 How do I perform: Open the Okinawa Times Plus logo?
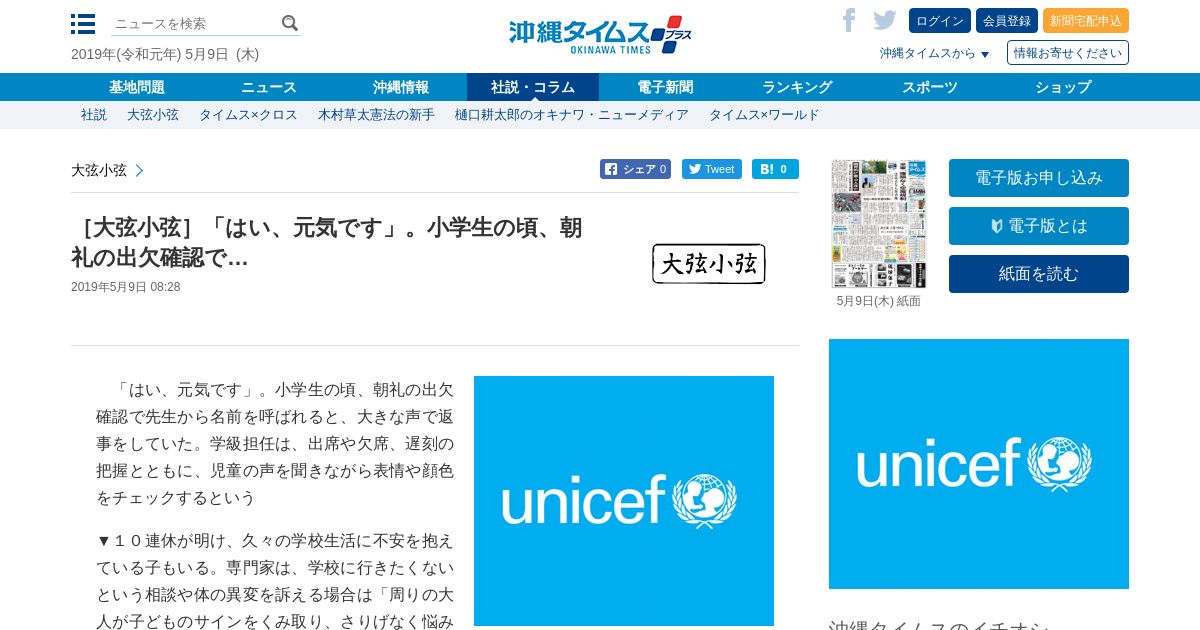pyautogui.click(x=600, y=35)
